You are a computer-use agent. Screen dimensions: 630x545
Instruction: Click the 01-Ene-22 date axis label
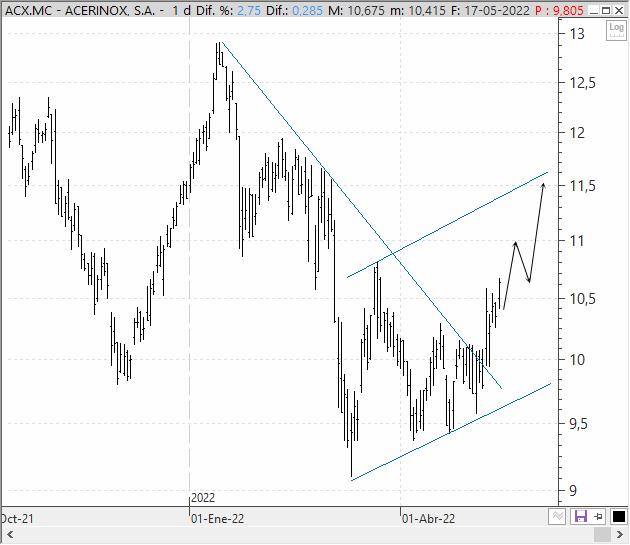point(217,519)
